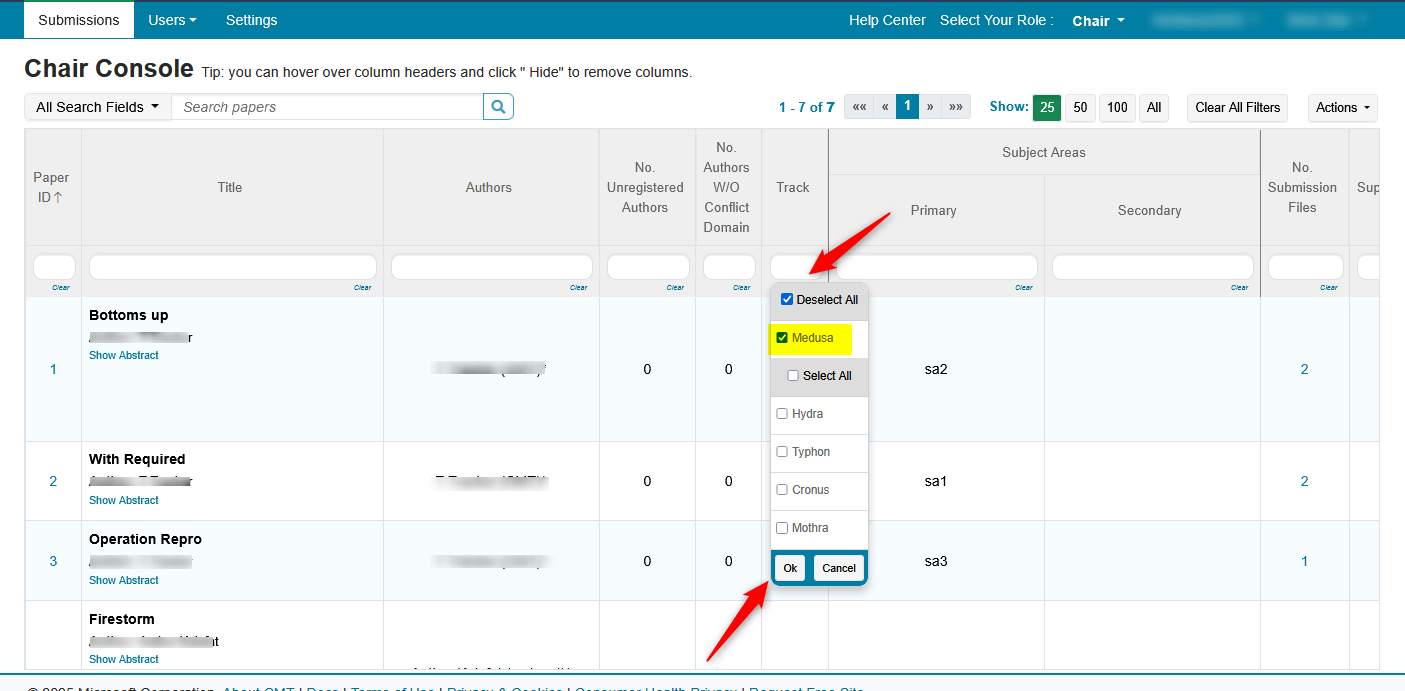The image size is (1405, 691).
Task: Click Clear All Filters button
Action: pyautogui.click(x=1237, y=108)
